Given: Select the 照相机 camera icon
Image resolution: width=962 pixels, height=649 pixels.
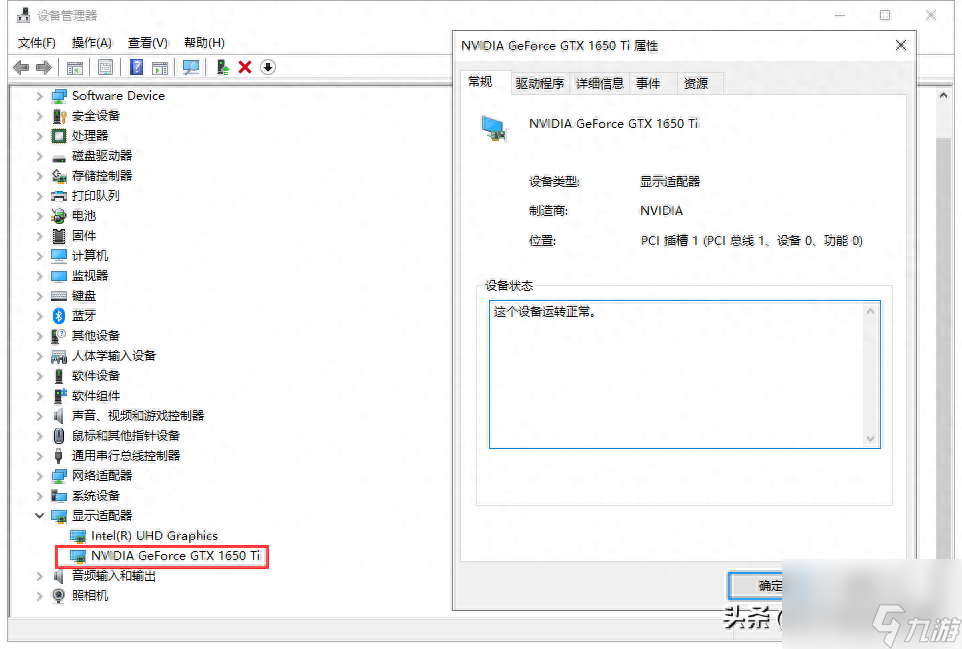Looking at the screenshot, I should tap(59, 596).
